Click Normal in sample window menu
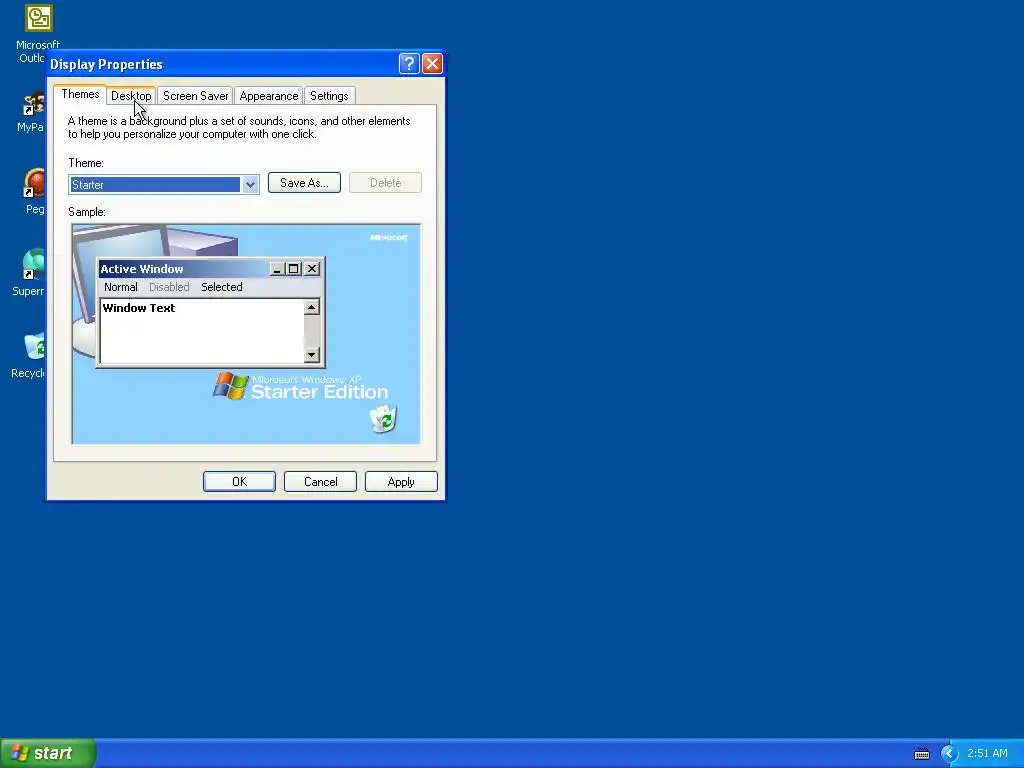The height and width of the screenshot is (768, 1024). click(x=121, y=287)
